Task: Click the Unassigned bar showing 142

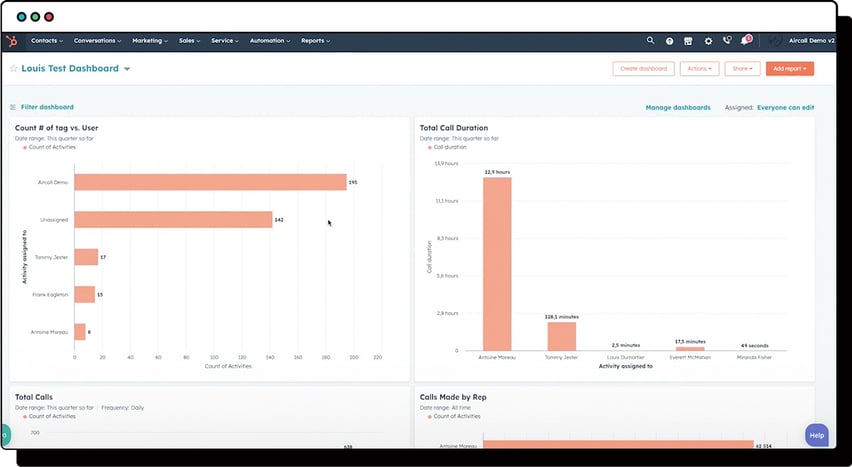Action: click(x=173, y=220)
